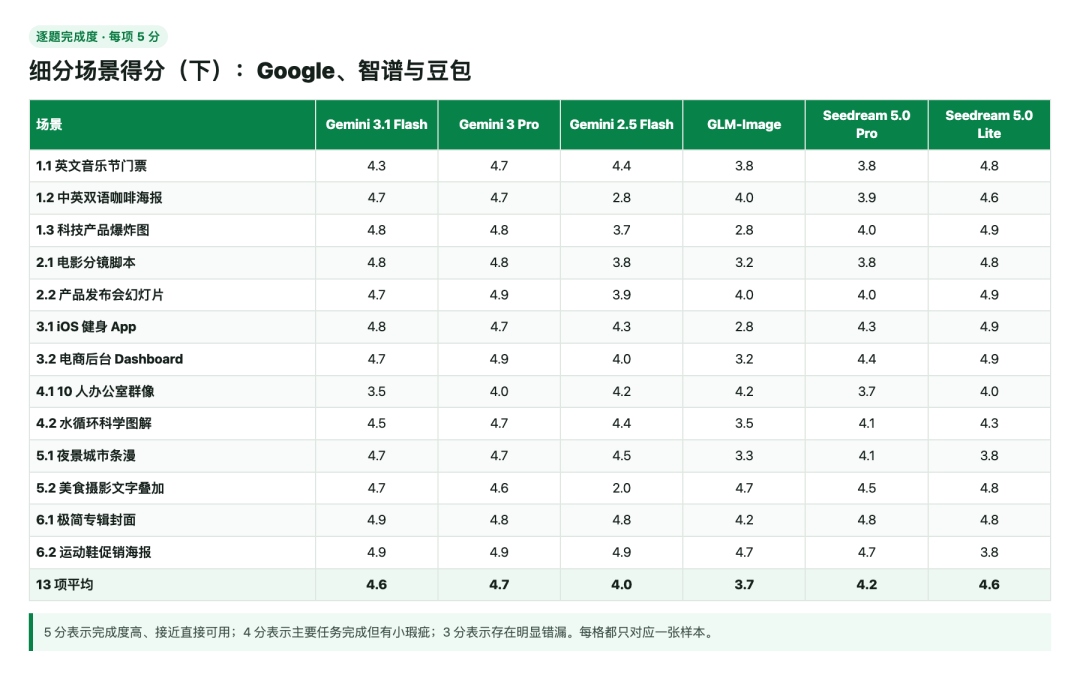Viewport: 1080px width, 690px height.
Task: Select row label 2.2 产品发布会幻灯片
Action: click(x=100, y=295)
